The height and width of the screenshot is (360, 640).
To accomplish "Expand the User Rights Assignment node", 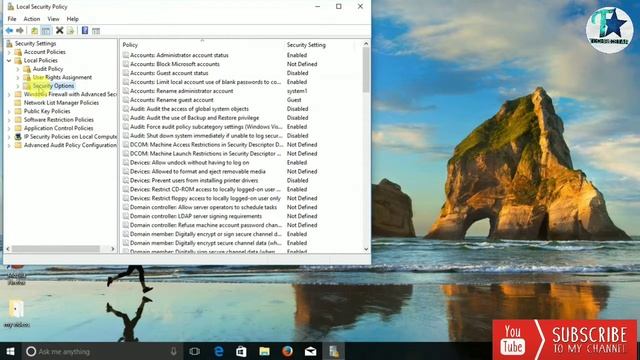I will click(x=18, y=78).
